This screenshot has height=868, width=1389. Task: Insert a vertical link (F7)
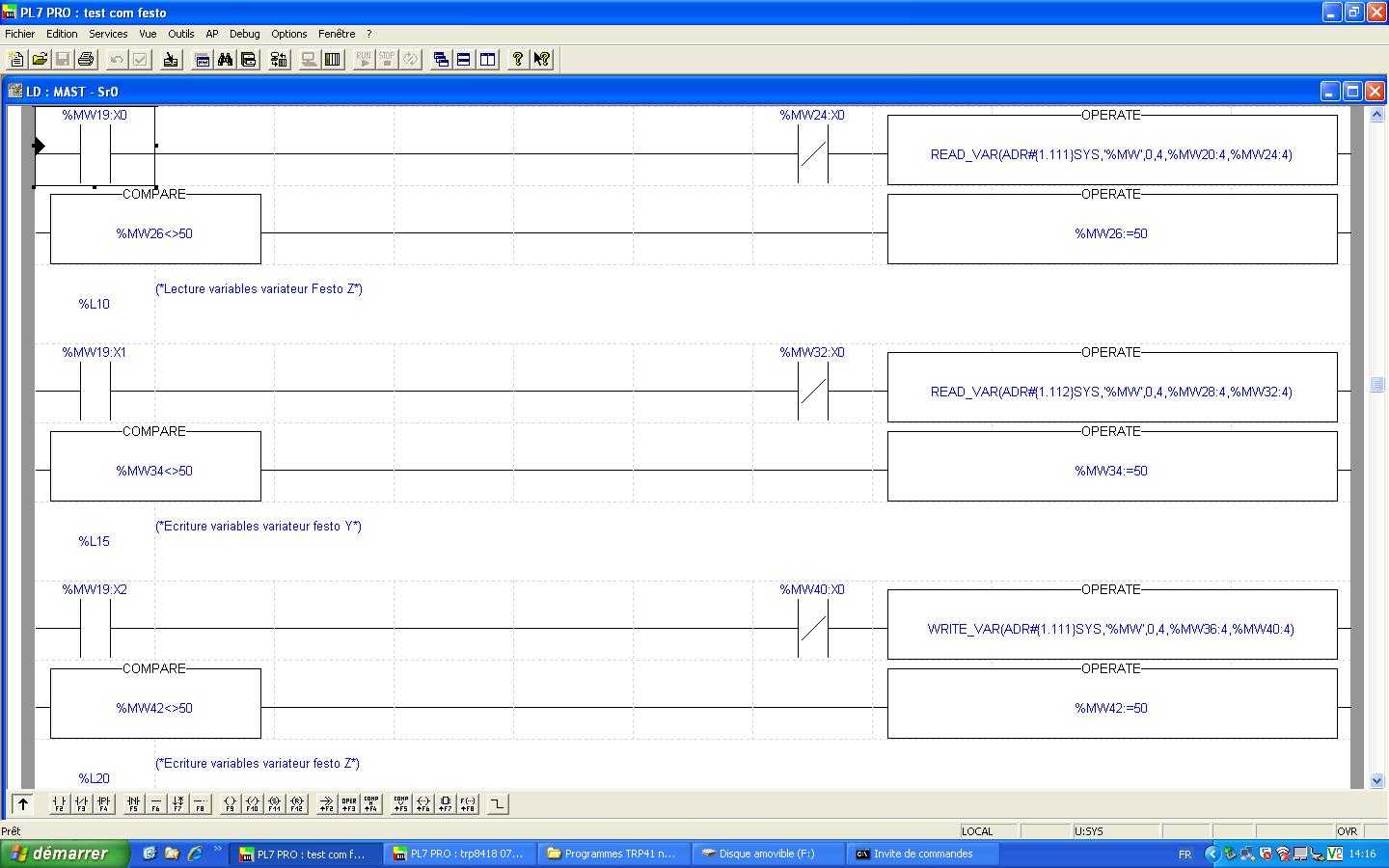coord(177,803)
